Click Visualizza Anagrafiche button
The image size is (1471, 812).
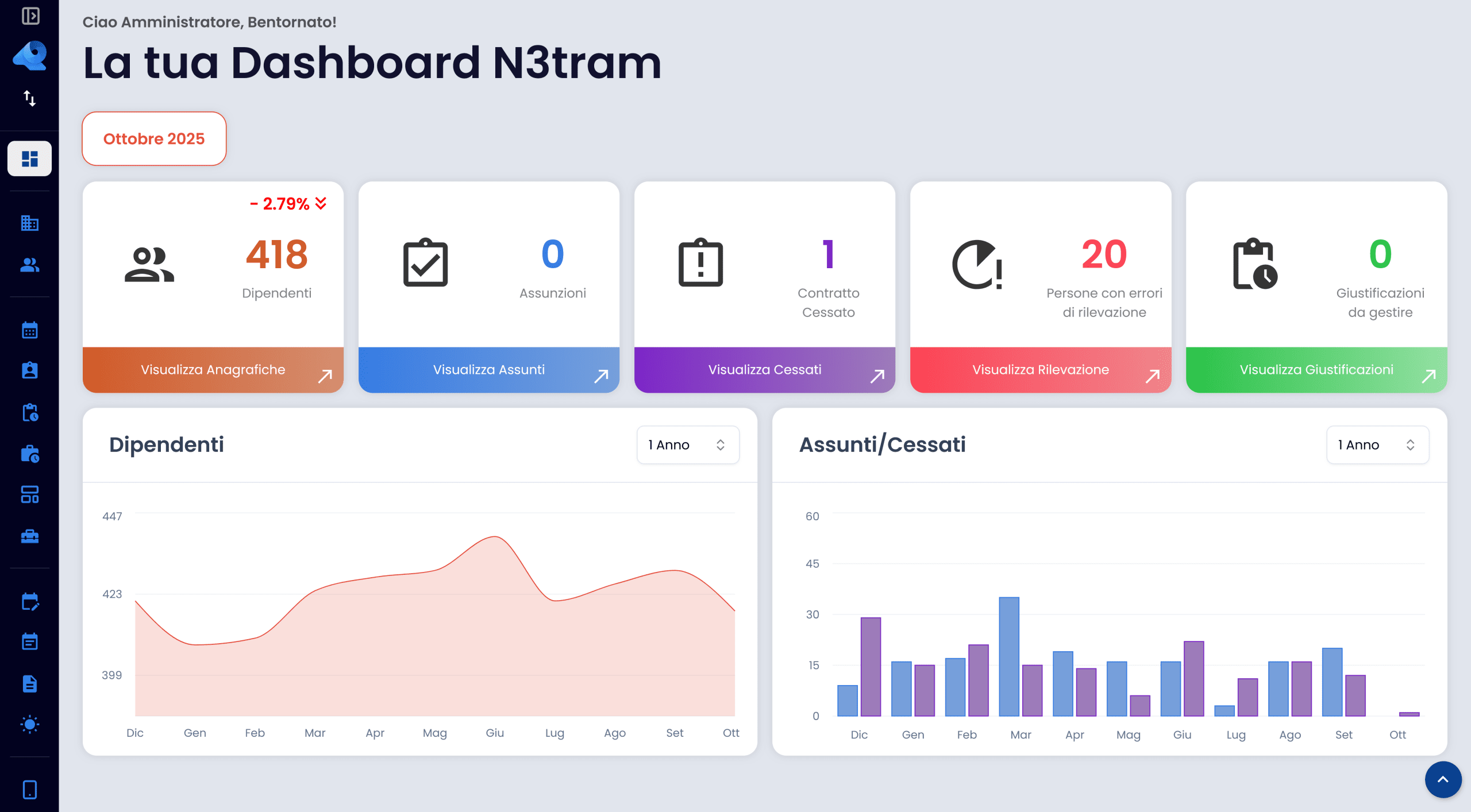pos(213,370)
